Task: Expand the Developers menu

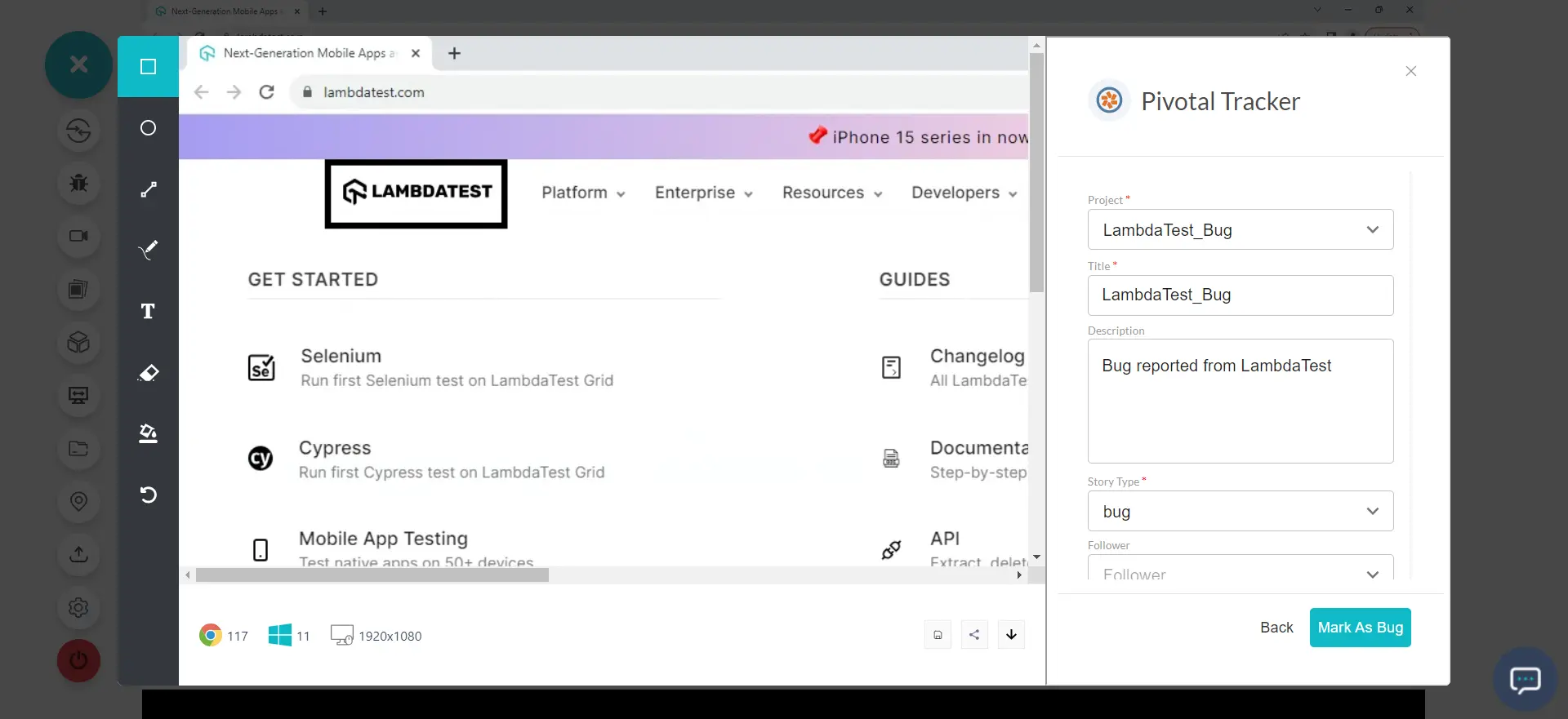Action: (x=964, y=193)
